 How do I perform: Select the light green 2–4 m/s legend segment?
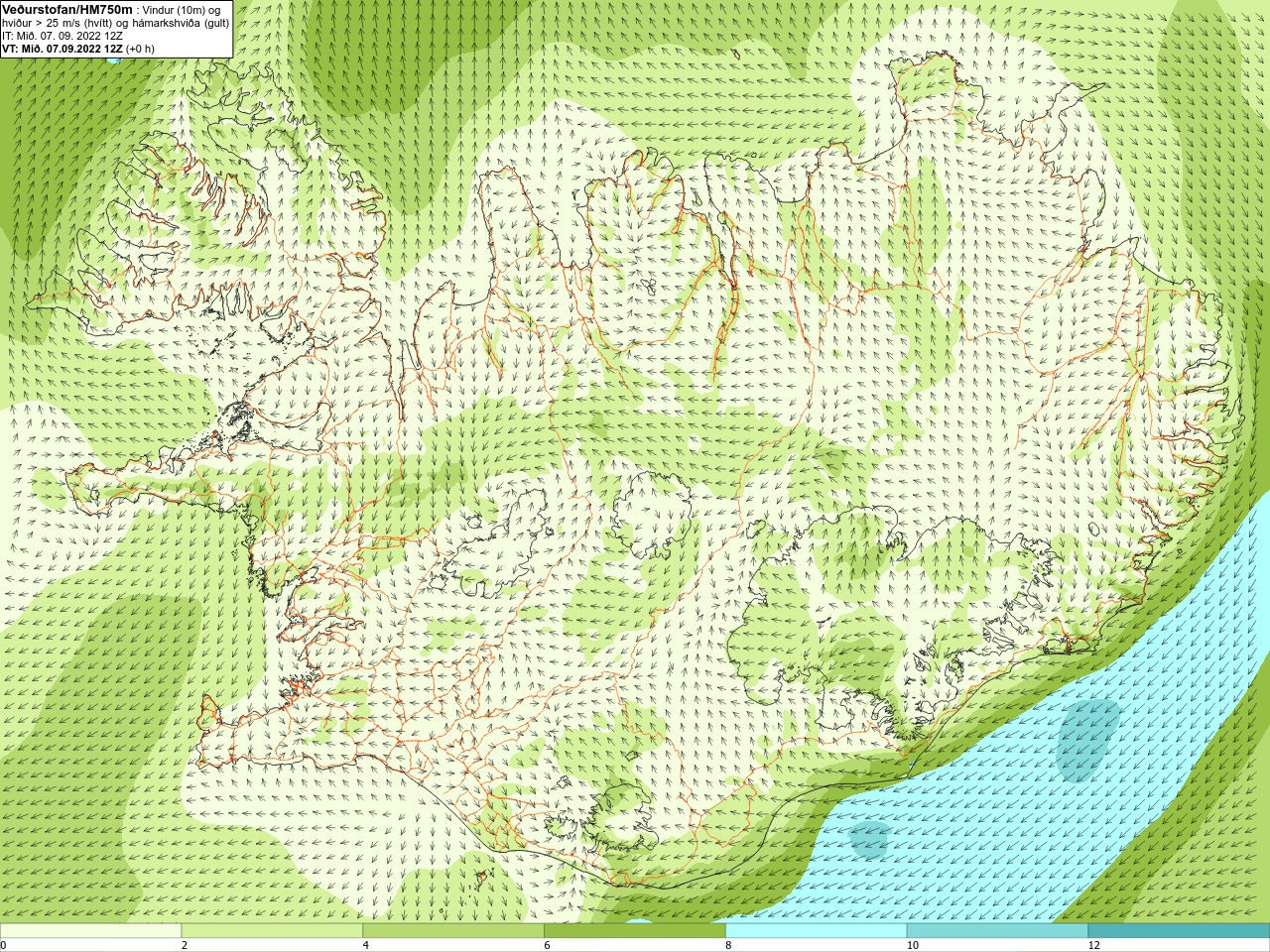click(272, 931)
